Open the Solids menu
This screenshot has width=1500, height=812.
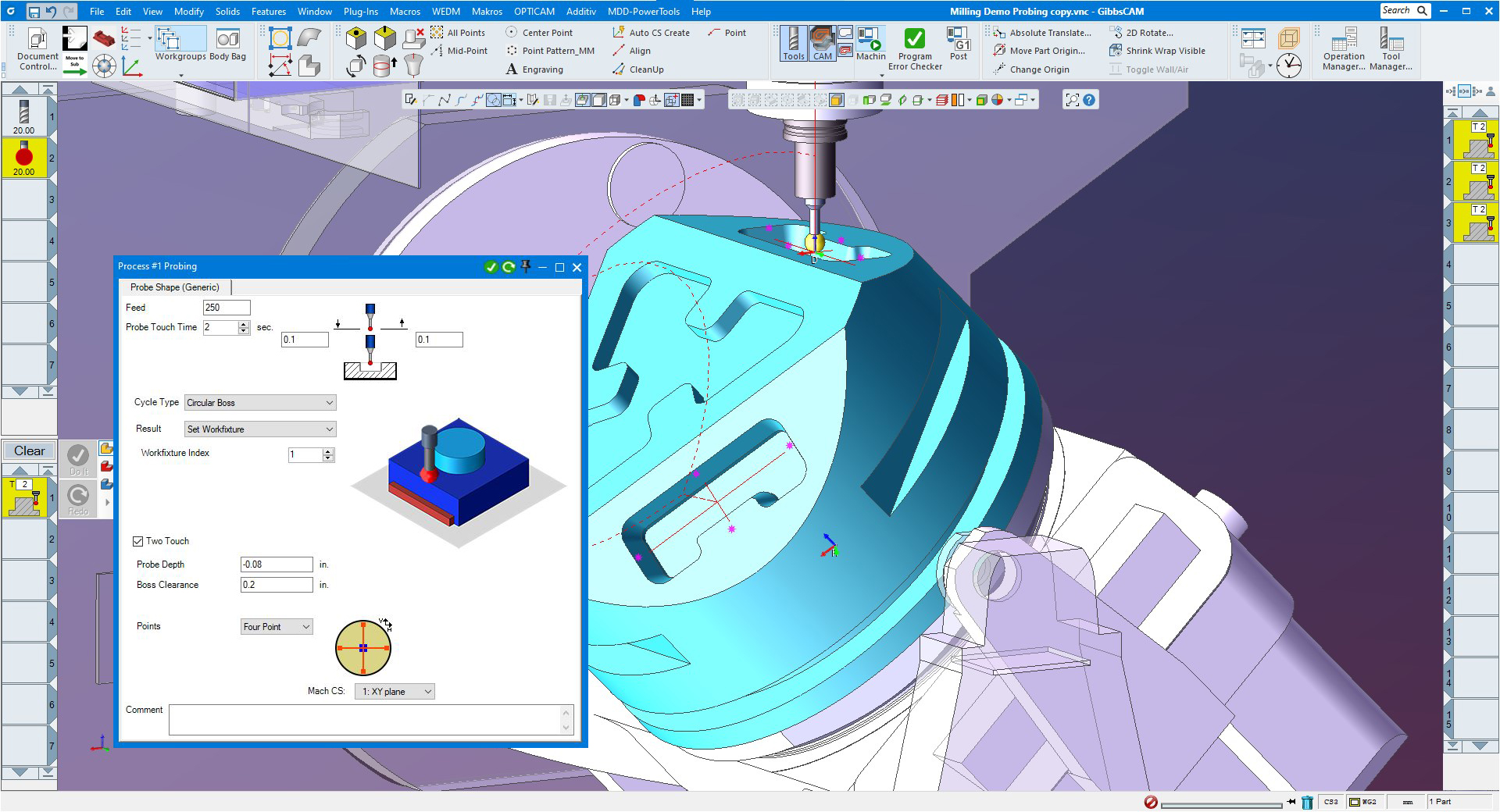point(227,11)
